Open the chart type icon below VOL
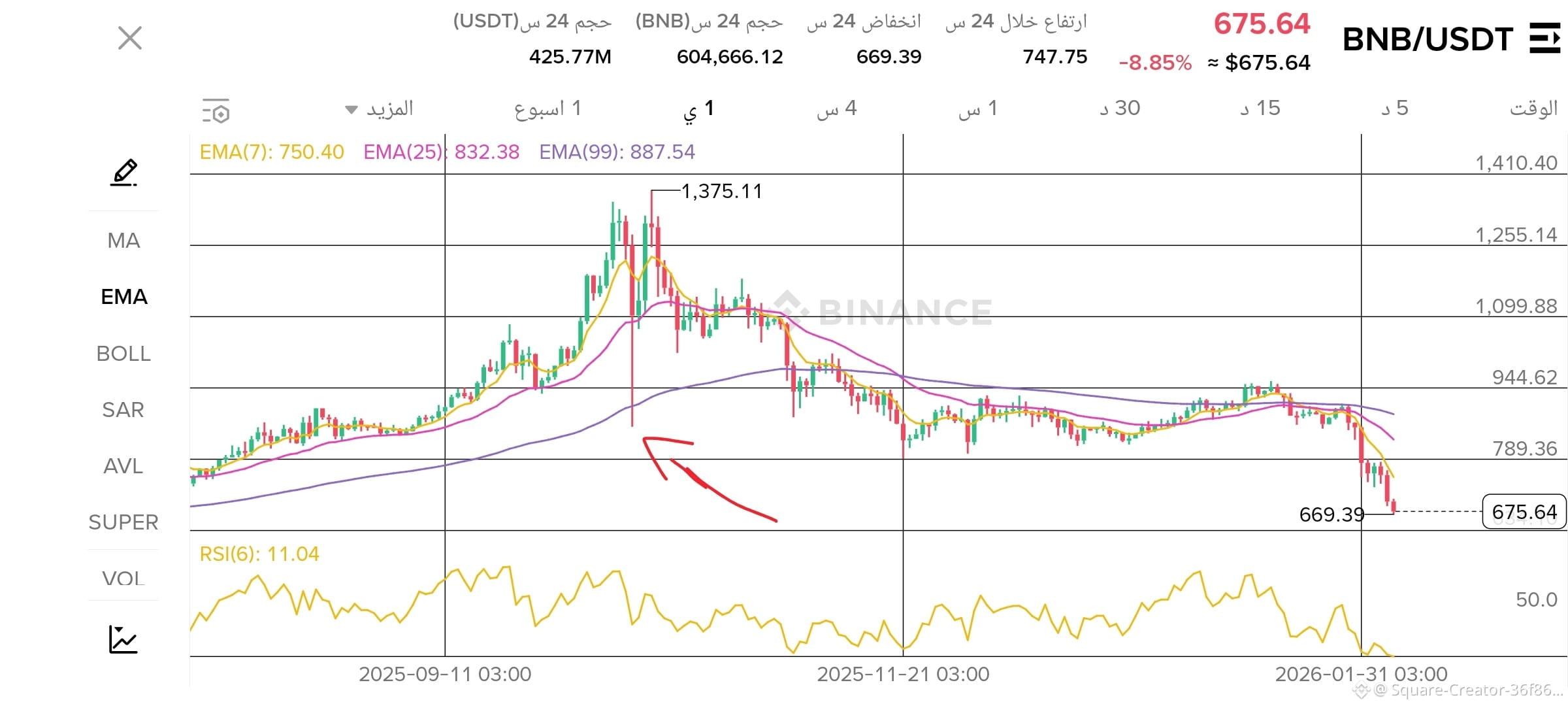 point(123,639)
